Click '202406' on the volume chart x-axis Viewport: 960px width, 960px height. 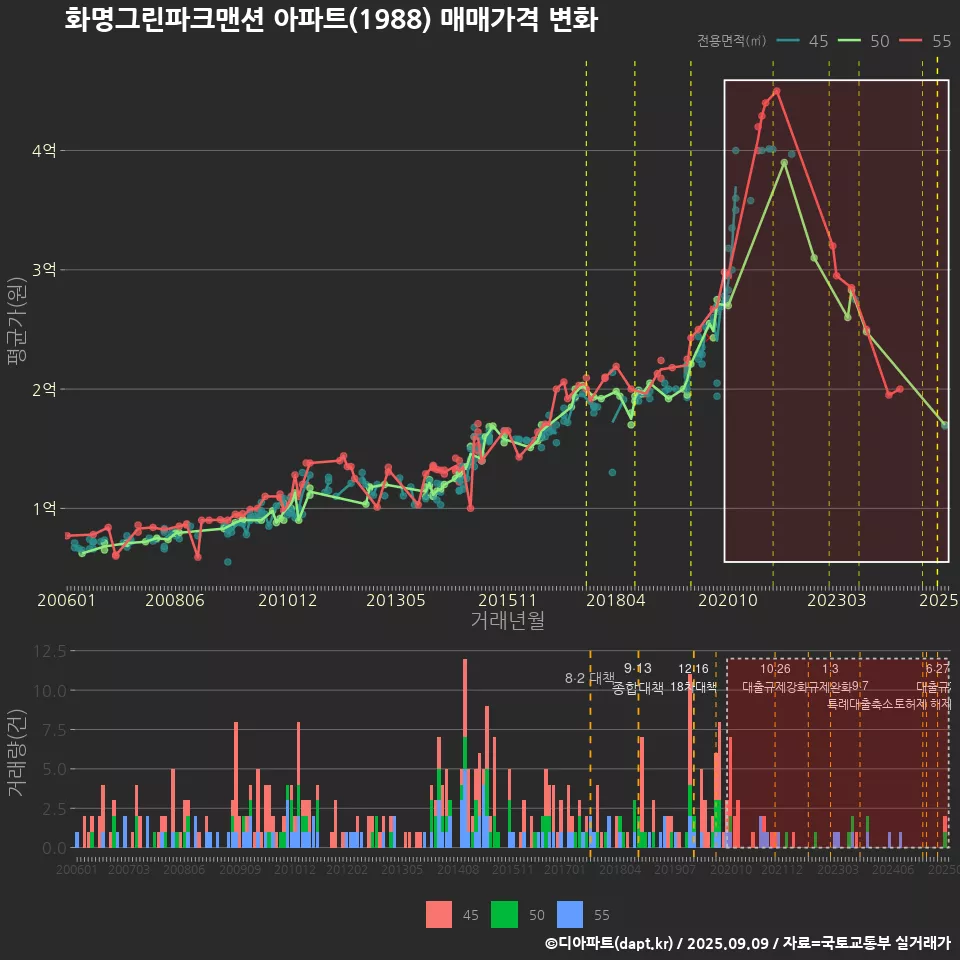[893, 870]
